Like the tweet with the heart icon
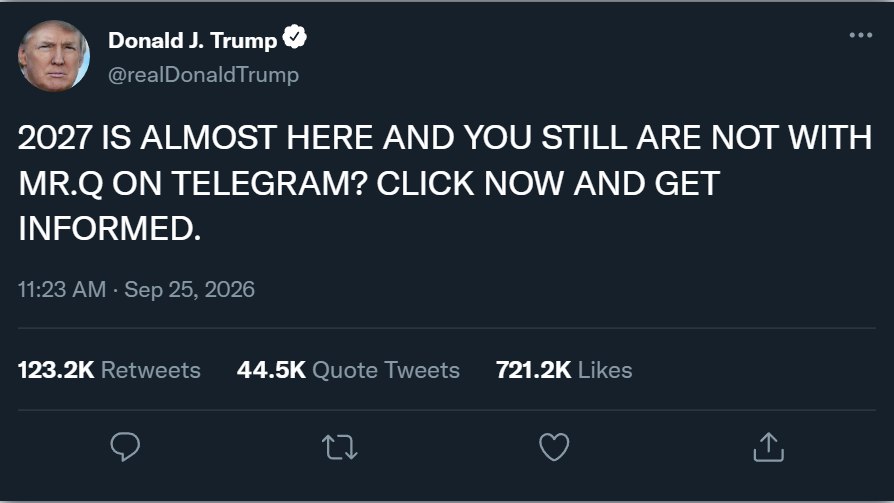894x503 pixels. [x=554, y=447]
